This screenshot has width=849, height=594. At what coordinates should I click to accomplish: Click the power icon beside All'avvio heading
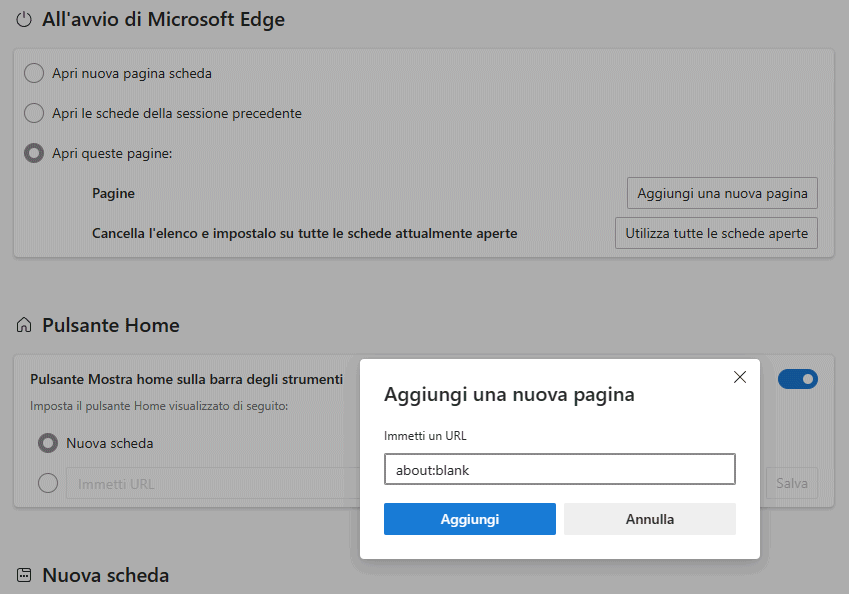click(24, 20)
